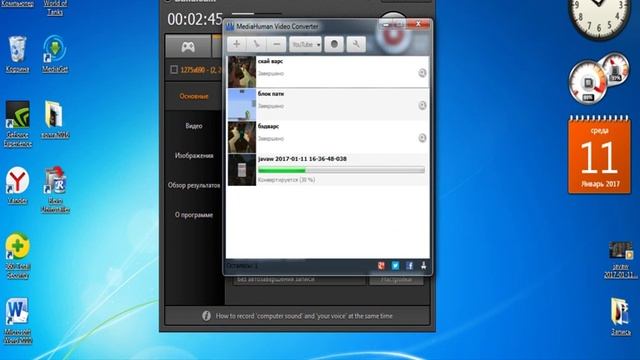Locate the converted file for бэдварс
Viewport: 640px width, 360px height.
pyautogui.click(x=422, y=138)
